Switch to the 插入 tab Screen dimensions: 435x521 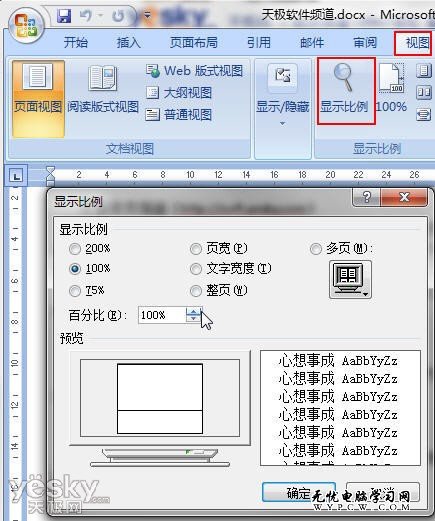(128, 43)
